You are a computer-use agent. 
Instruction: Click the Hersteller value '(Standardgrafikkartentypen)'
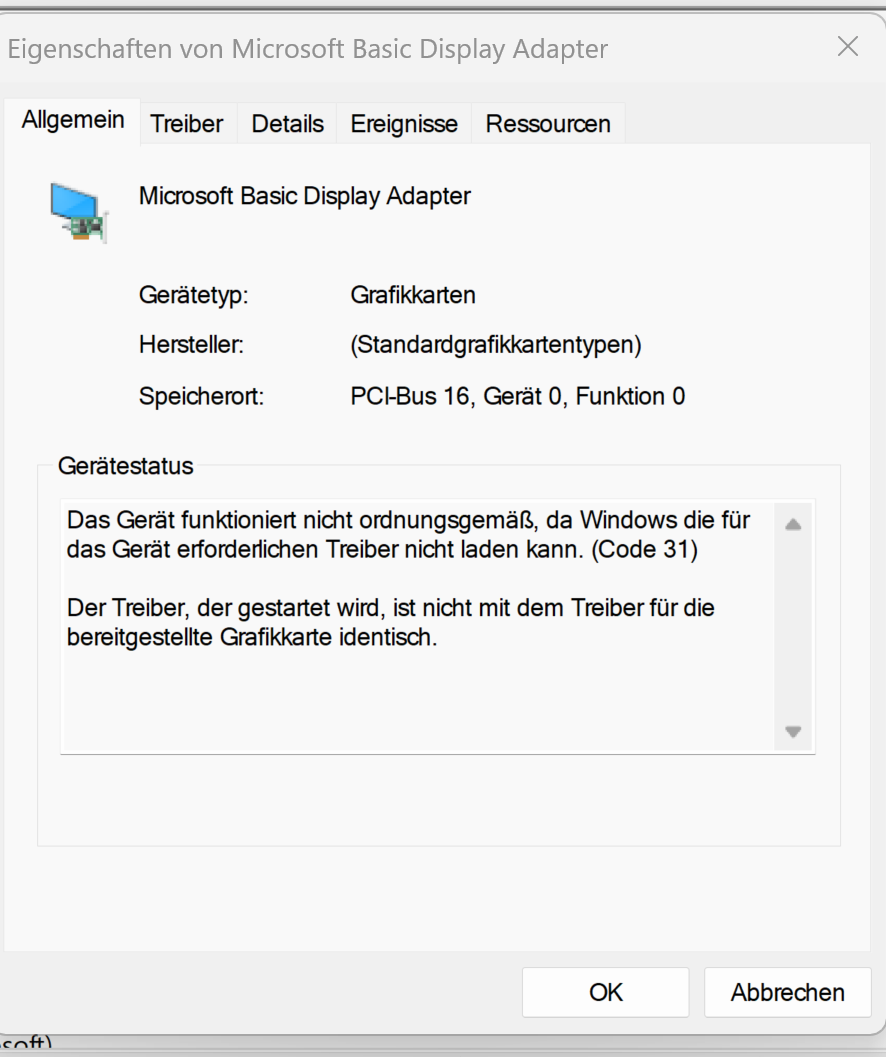tap(496, 345)
